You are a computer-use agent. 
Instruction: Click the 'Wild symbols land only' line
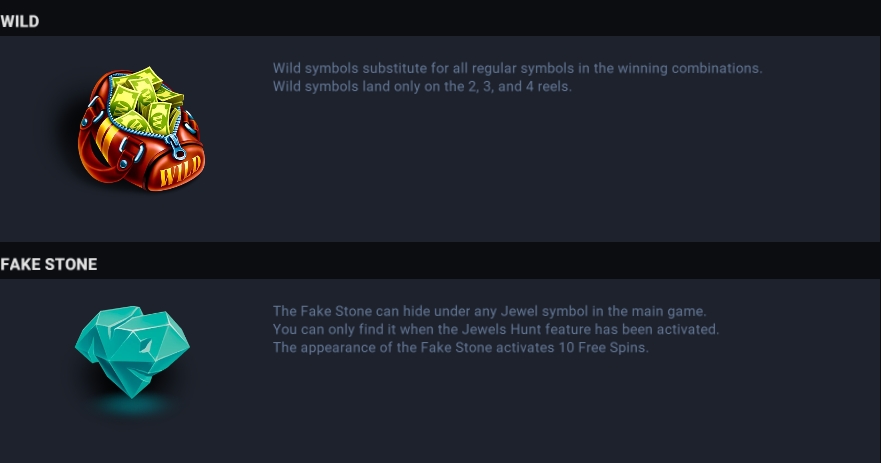click(x=422, y=87)
